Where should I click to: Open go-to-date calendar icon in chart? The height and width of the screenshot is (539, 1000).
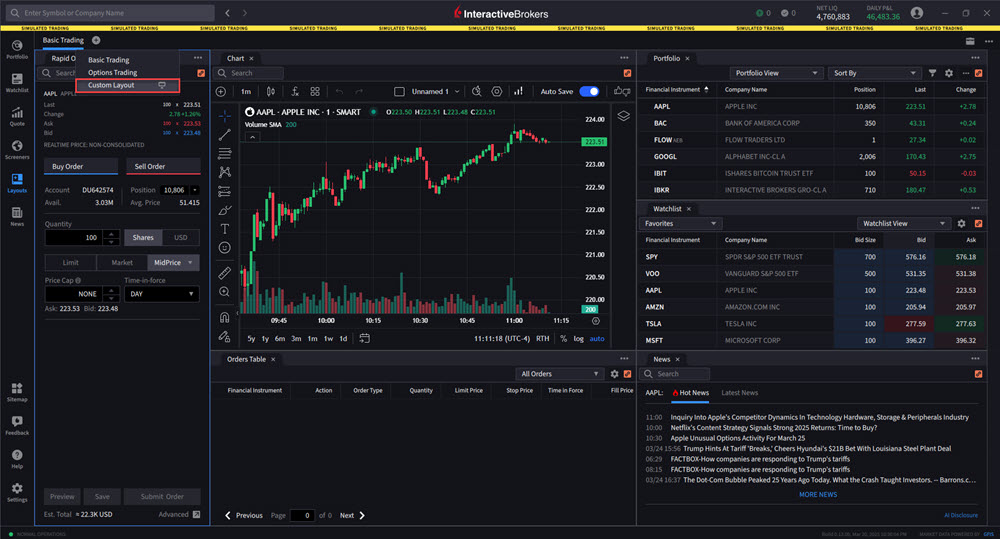(364, 338)
